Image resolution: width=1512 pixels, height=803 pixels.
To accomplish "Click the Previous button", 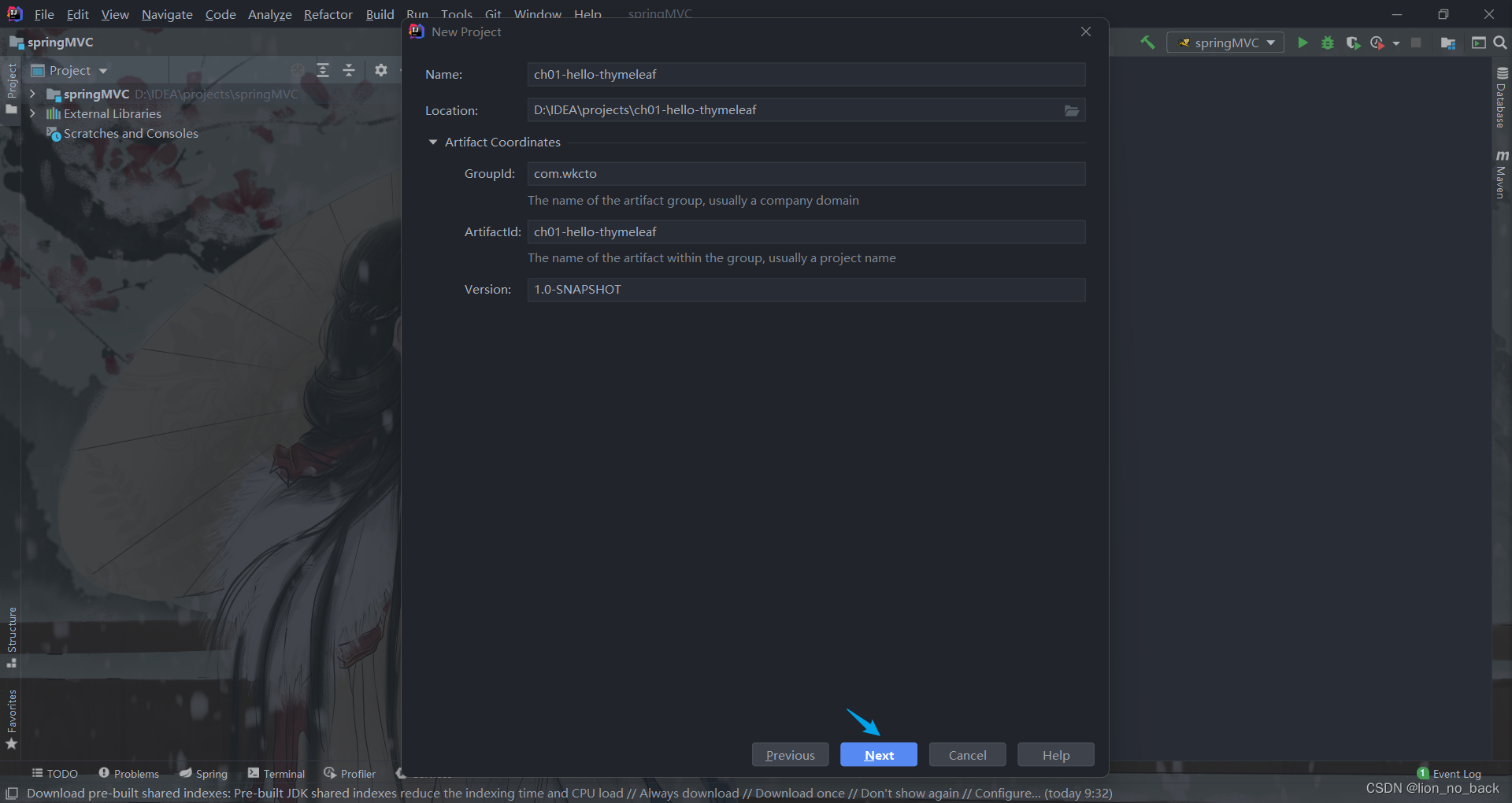I will pos(790,755).
